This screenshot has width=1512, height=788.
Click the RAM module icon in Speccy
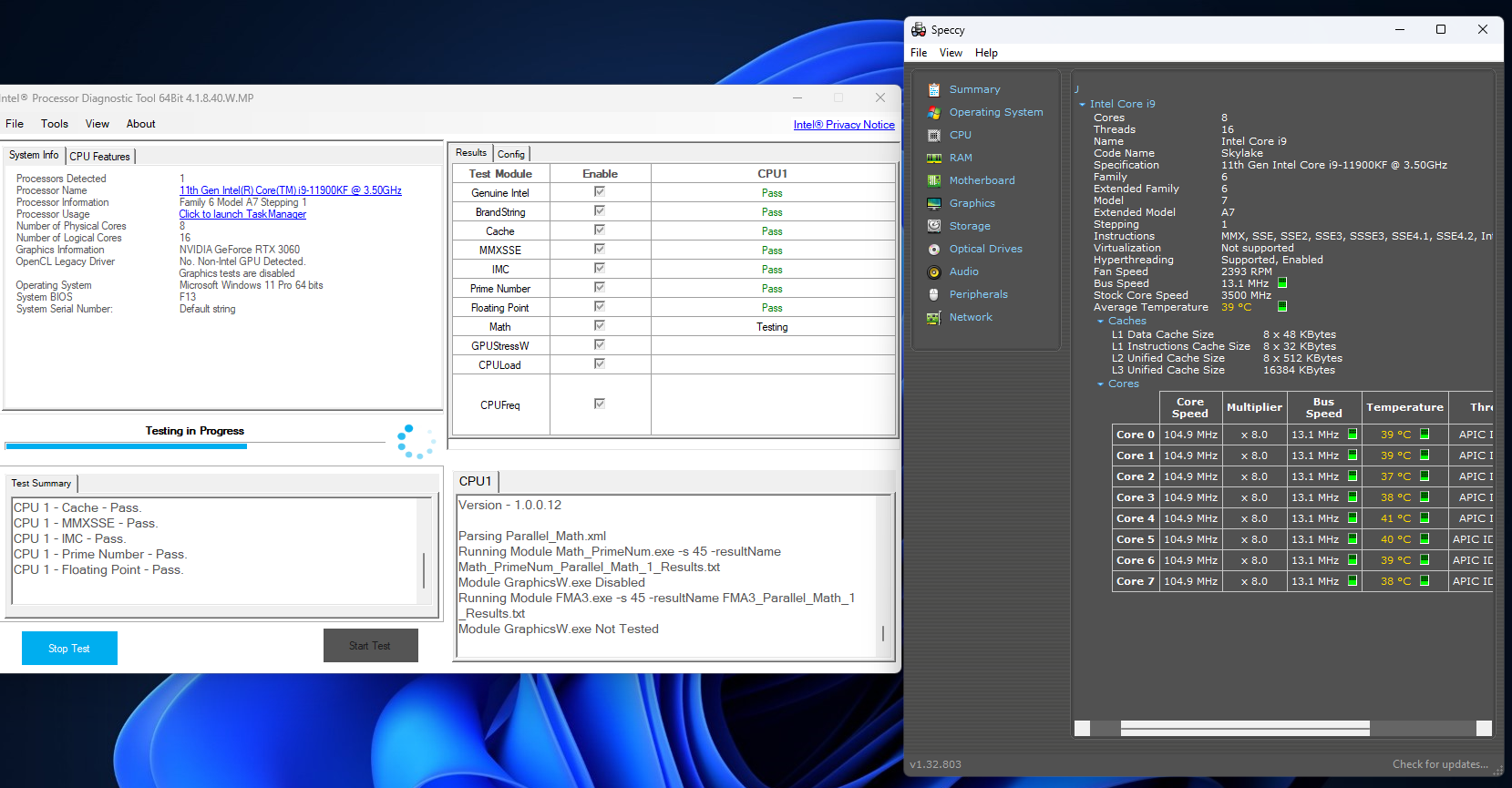[x=934, y=158]
